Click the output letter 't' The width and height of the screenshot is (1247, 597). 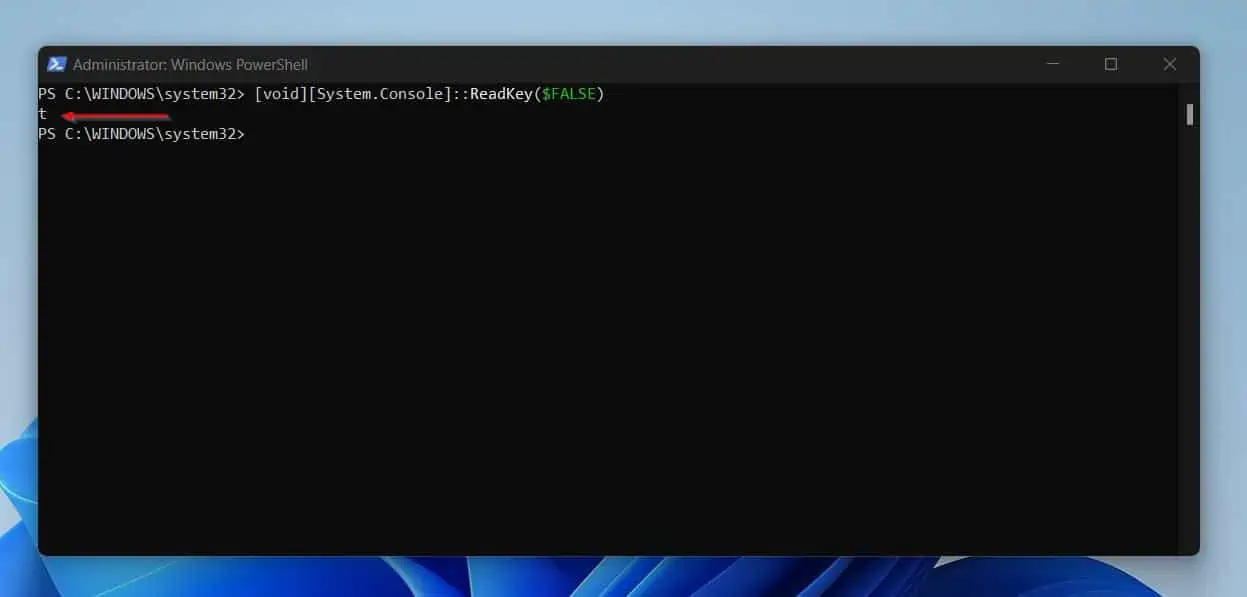[x=42, y=114]
